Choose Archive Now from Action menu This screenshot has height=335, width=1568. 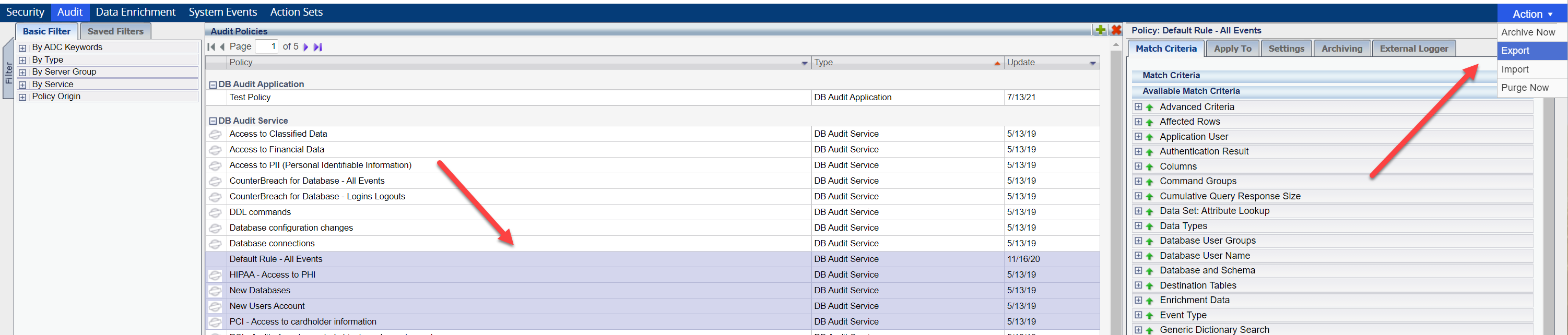coord(1532,32)
